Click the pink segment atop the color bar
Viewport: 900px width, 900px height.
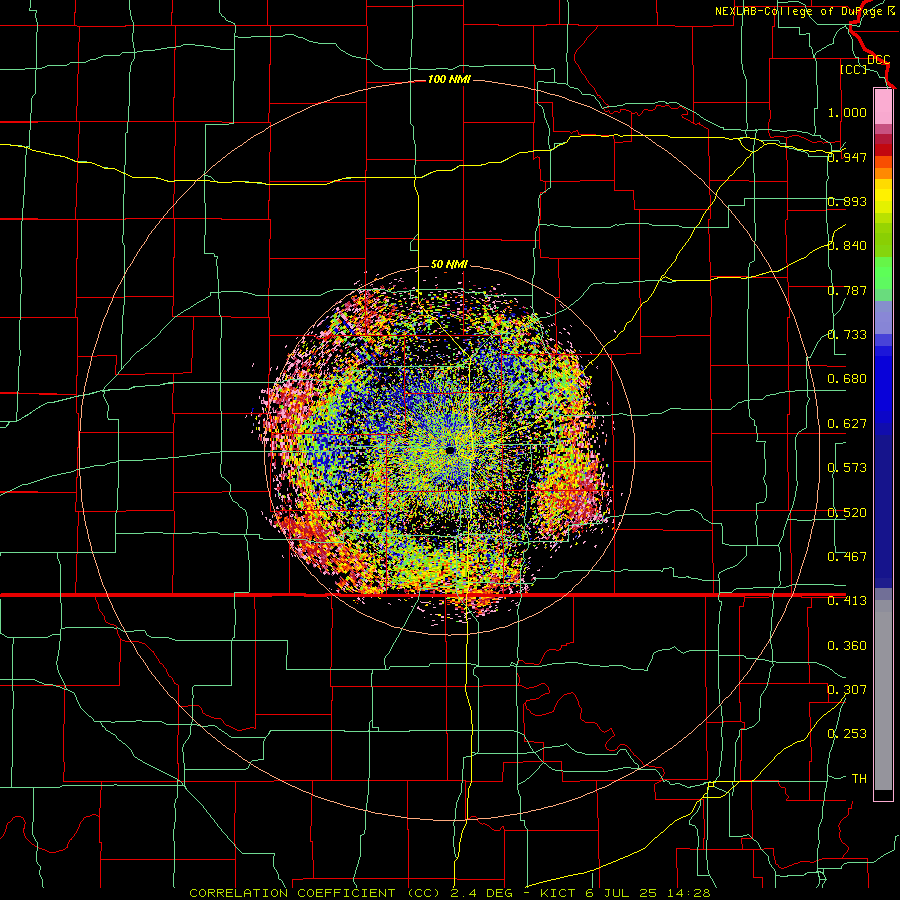[x=883, y=106]
